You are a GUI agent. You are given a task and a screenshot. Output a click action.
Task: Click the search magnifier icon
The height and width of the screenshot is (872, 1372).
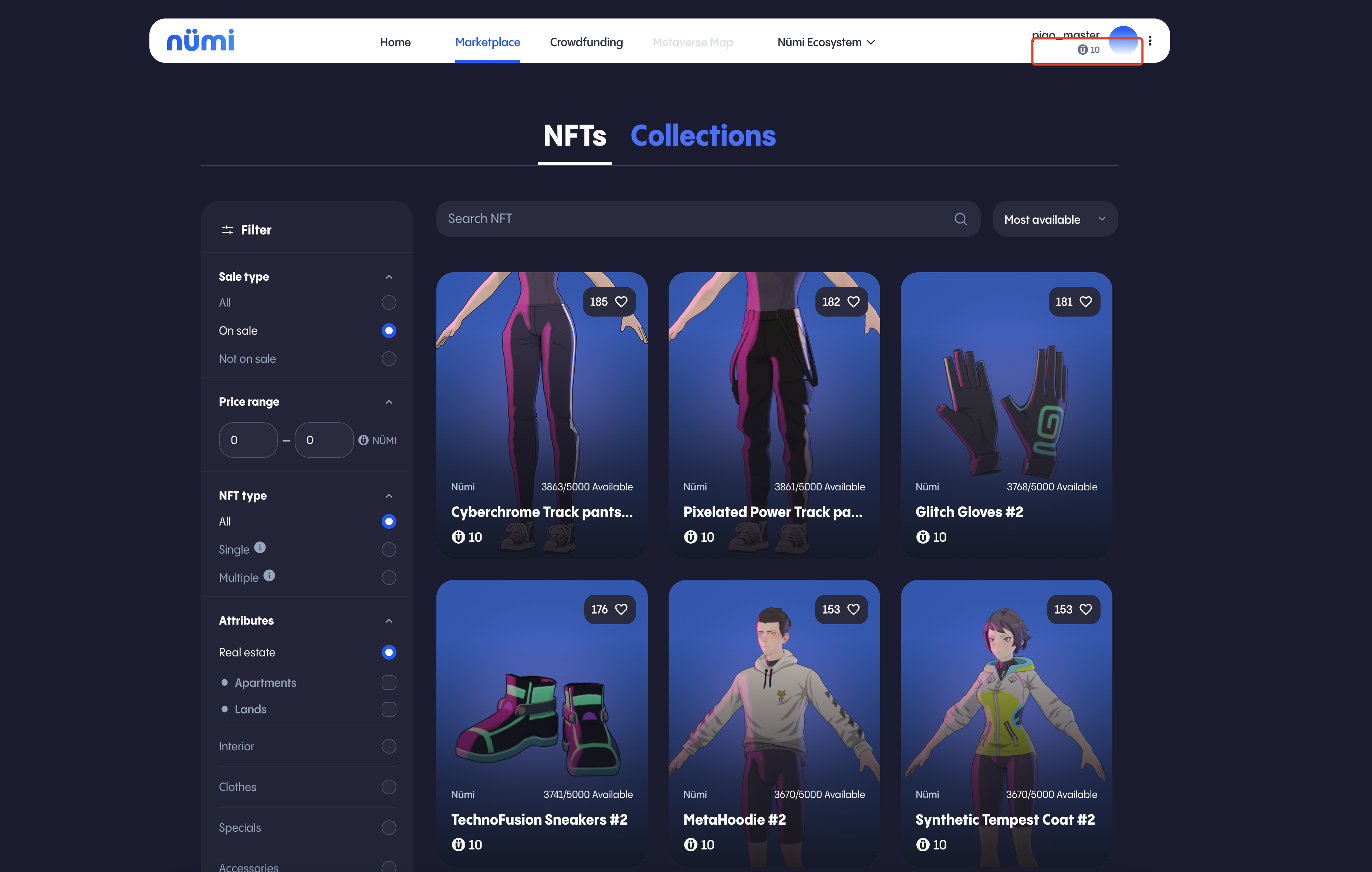960,219
